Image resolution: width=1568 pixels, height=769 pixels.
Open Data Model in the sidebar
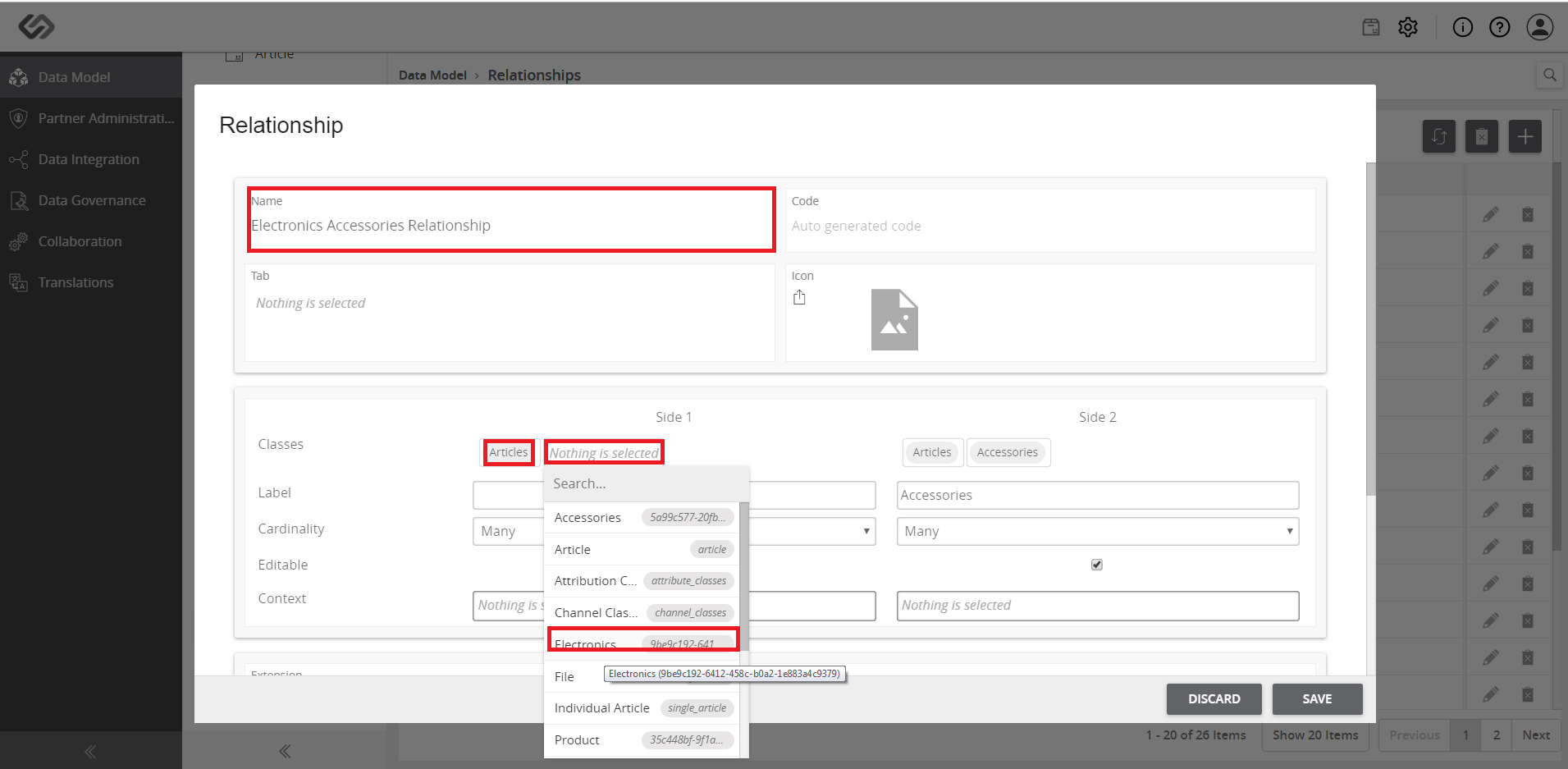click(91, 77)
